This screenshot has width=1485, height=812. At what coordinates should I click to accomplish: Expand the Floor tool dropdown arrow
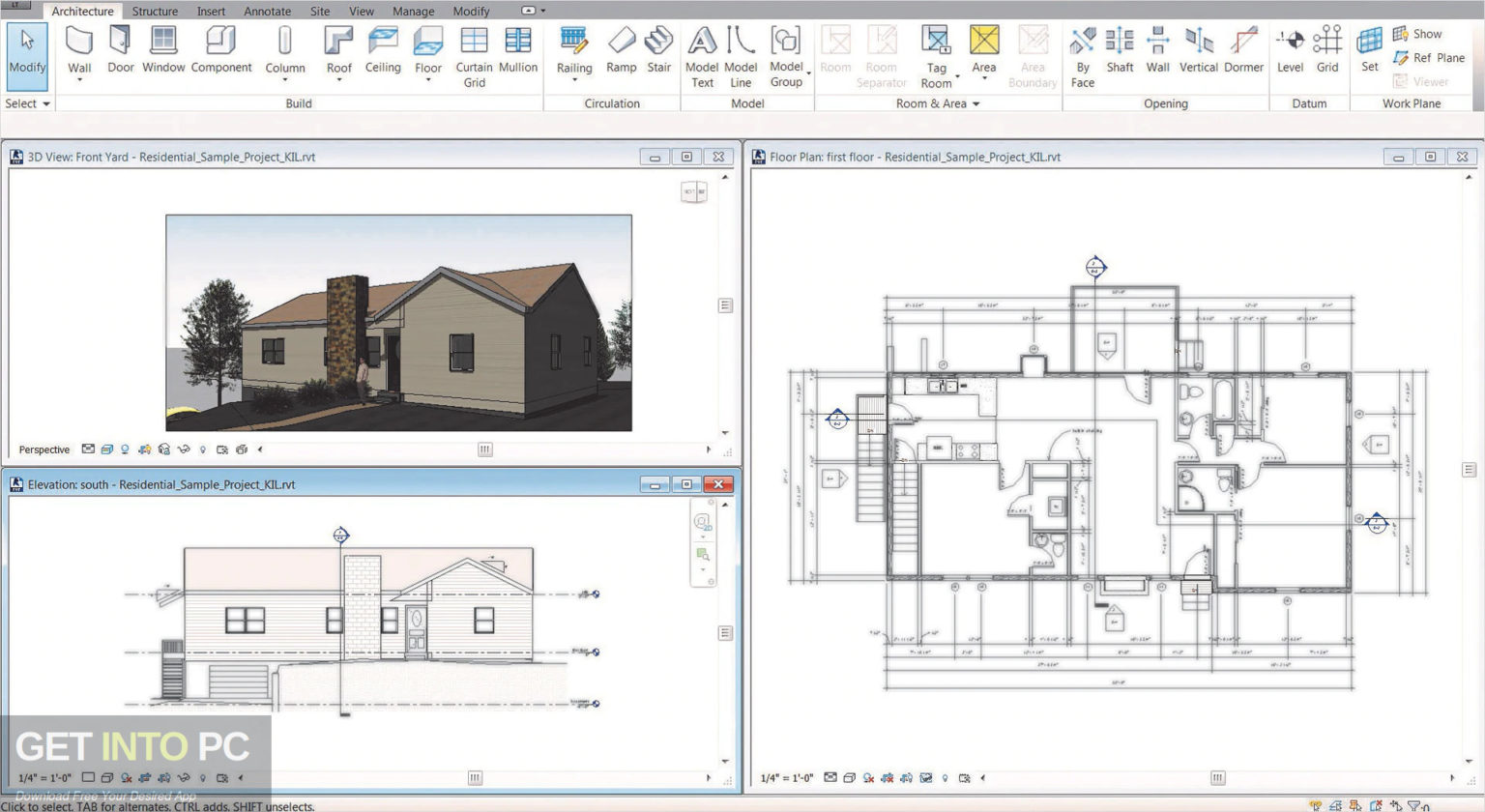(x=428, y=77)
